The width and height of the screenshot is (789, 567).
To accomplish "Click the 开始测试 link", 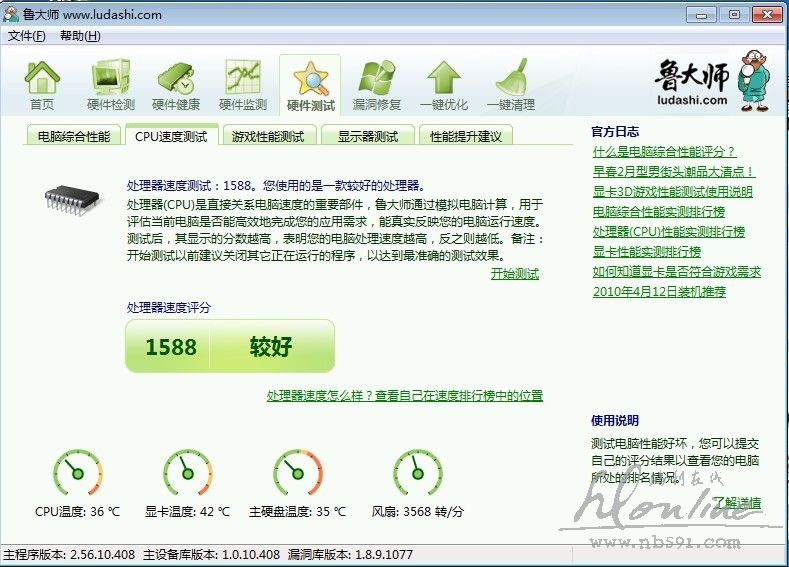I will [514, 273].
